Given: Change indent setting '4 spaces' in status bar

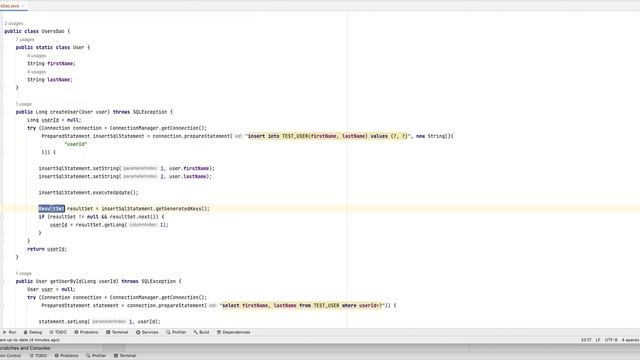Looking at the screenshot, I should [x=631, y=340].
